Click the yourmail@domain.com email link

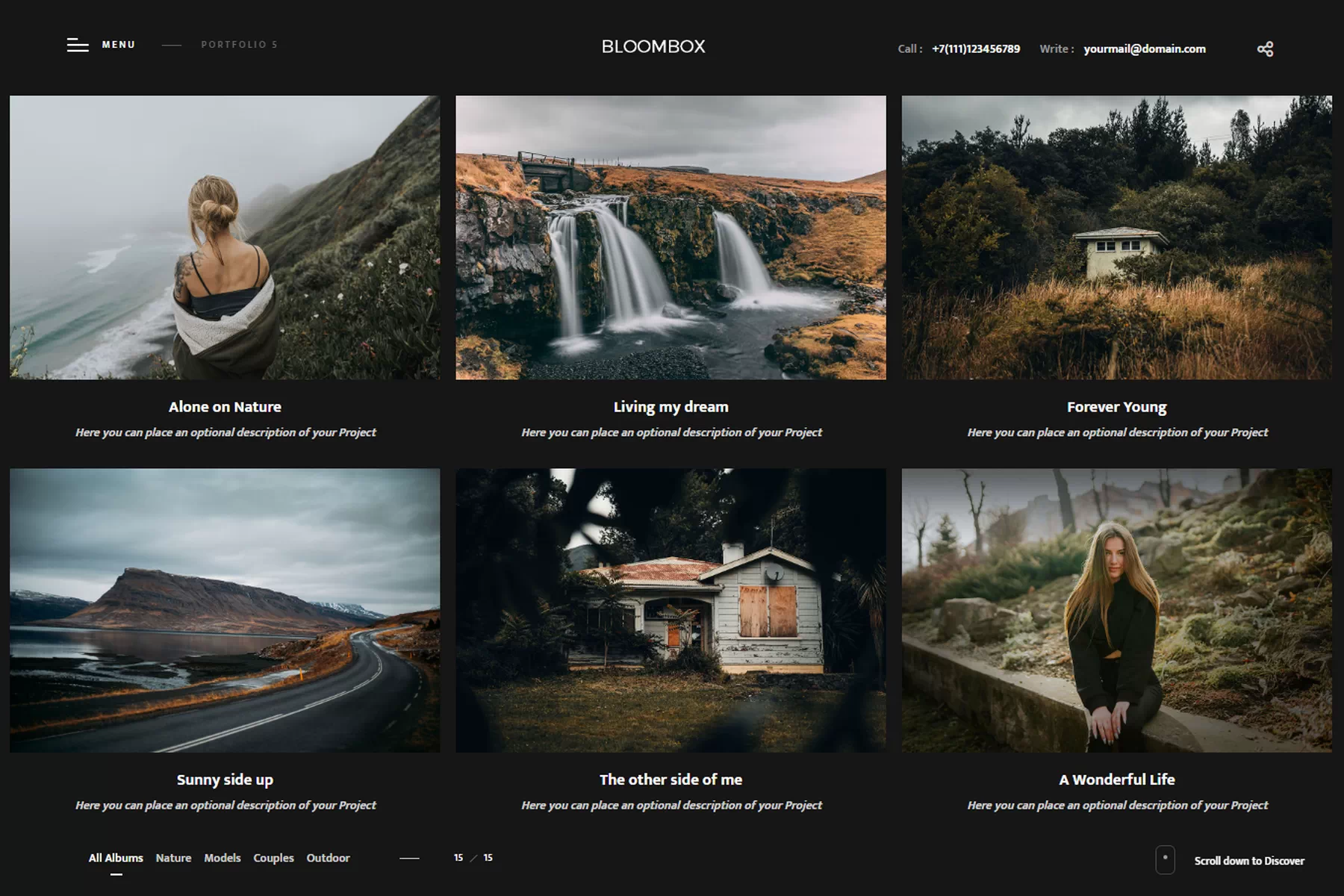[x=1144, y=49]
